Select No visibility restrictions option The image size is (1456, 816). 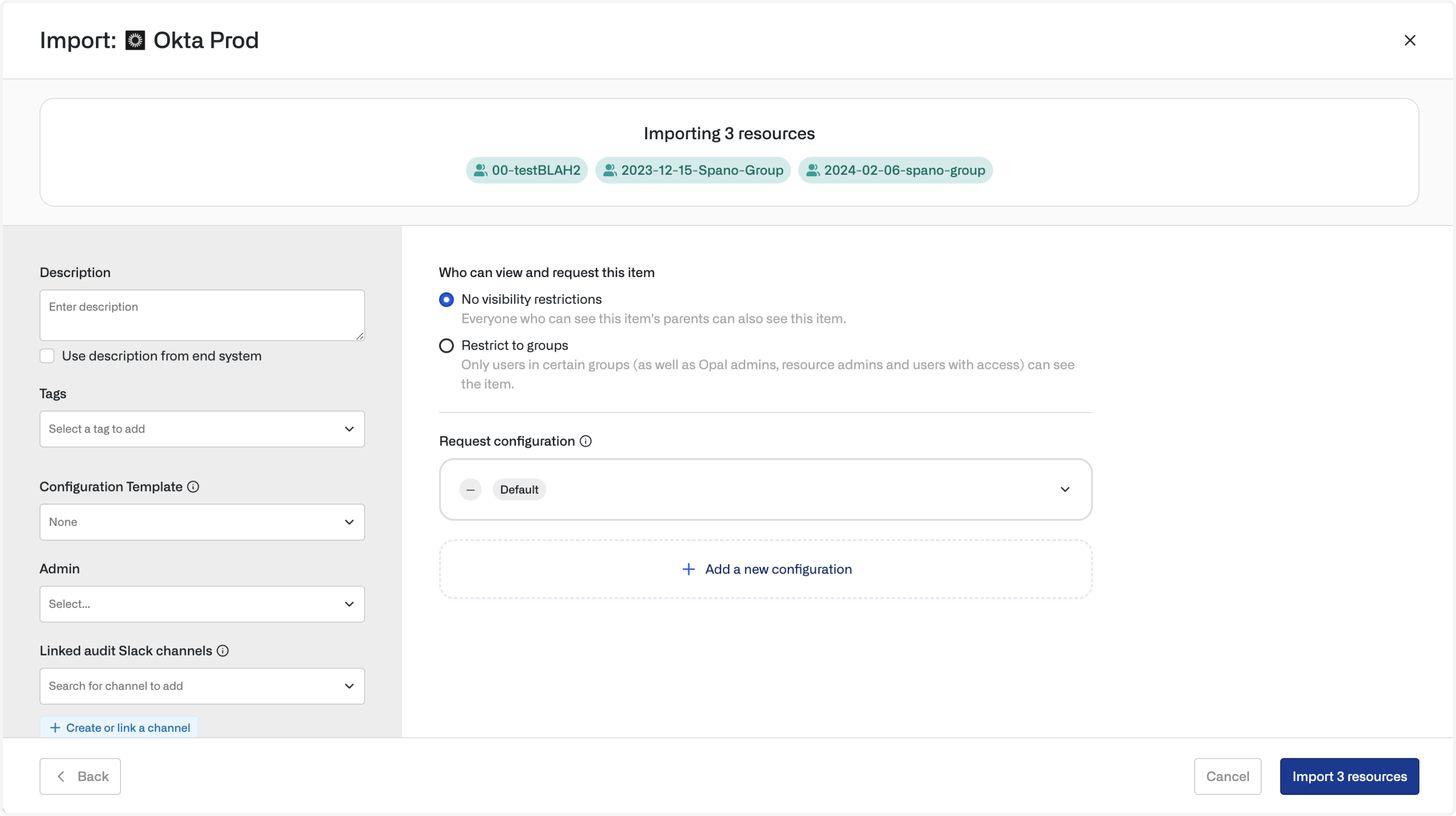[446, 300]
